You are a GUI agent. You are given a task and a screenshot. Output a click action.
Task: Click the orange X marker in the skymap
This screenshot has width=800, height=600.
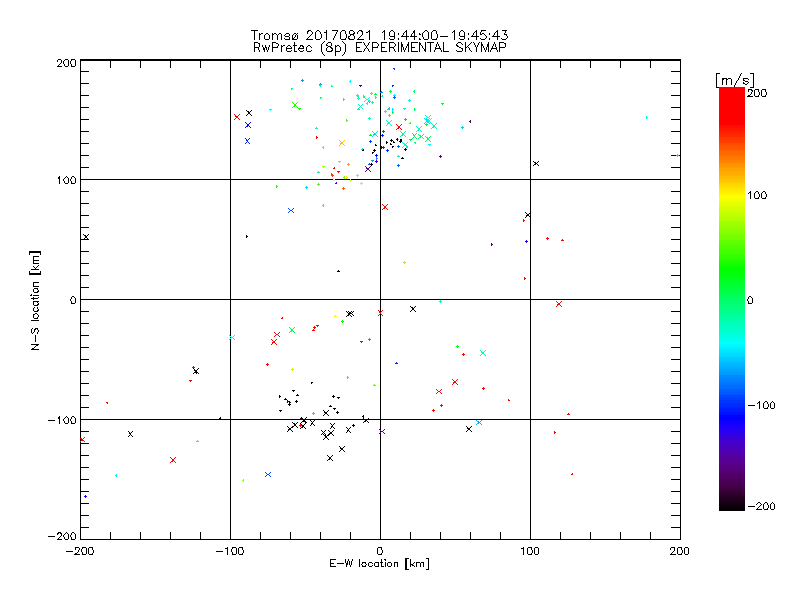[342, 143]
